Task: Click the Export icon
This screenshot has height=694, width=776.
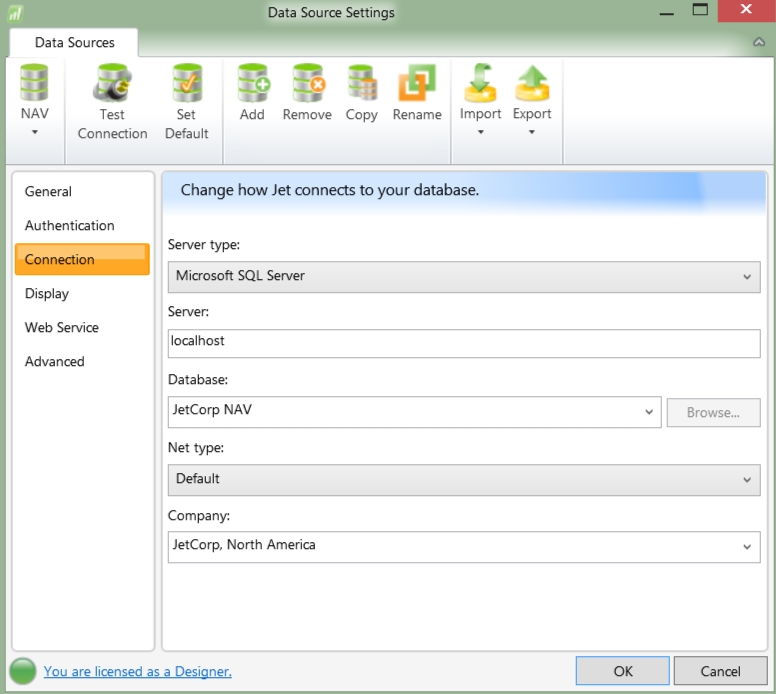Action: (x=532, y=83)
